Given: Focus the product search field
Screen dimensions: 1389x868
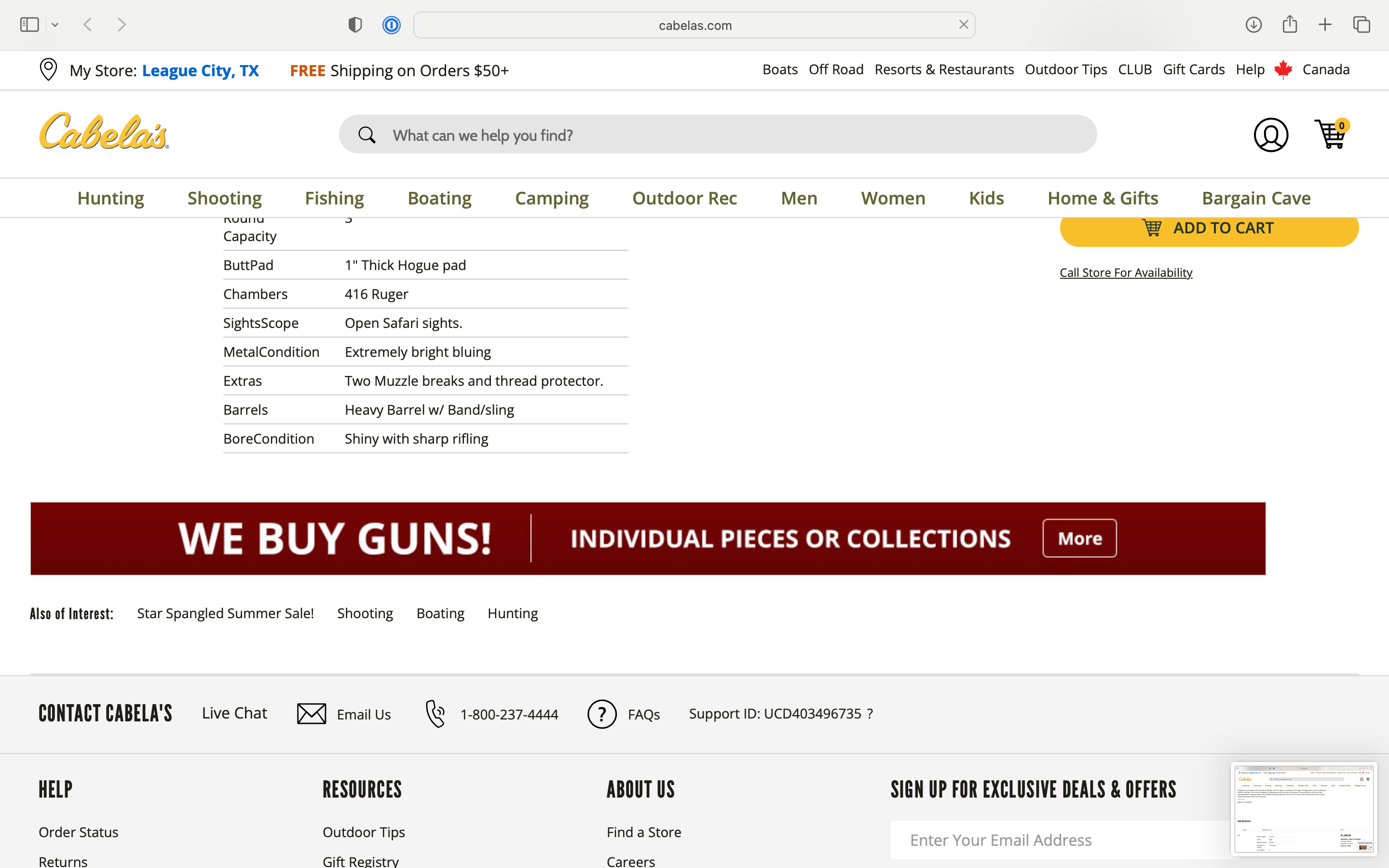Looking at the screenshot, I should point(718,135).
